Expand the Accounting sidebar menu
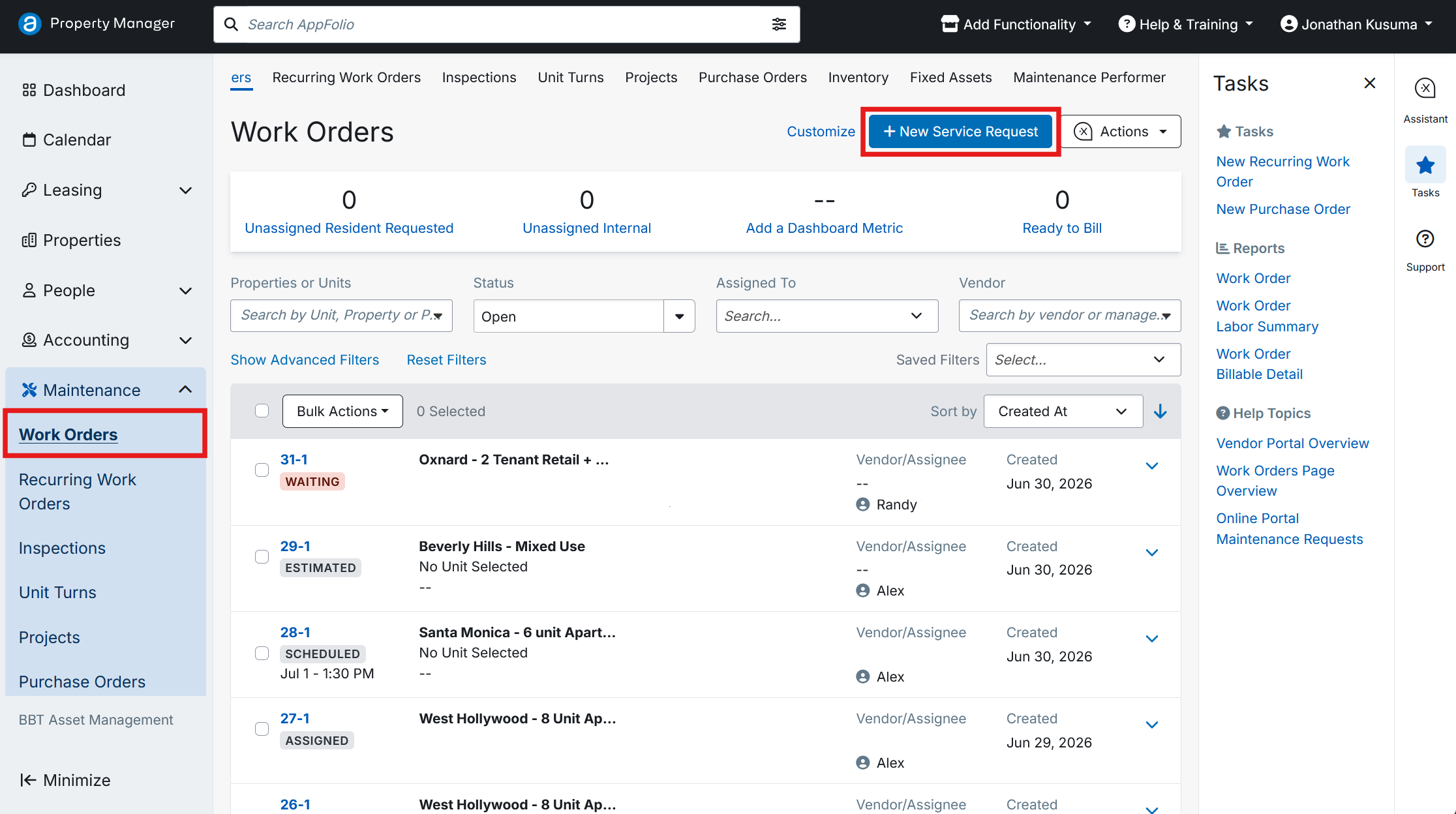The width and height of the screenshot is (1456, 814). [185, 340]
